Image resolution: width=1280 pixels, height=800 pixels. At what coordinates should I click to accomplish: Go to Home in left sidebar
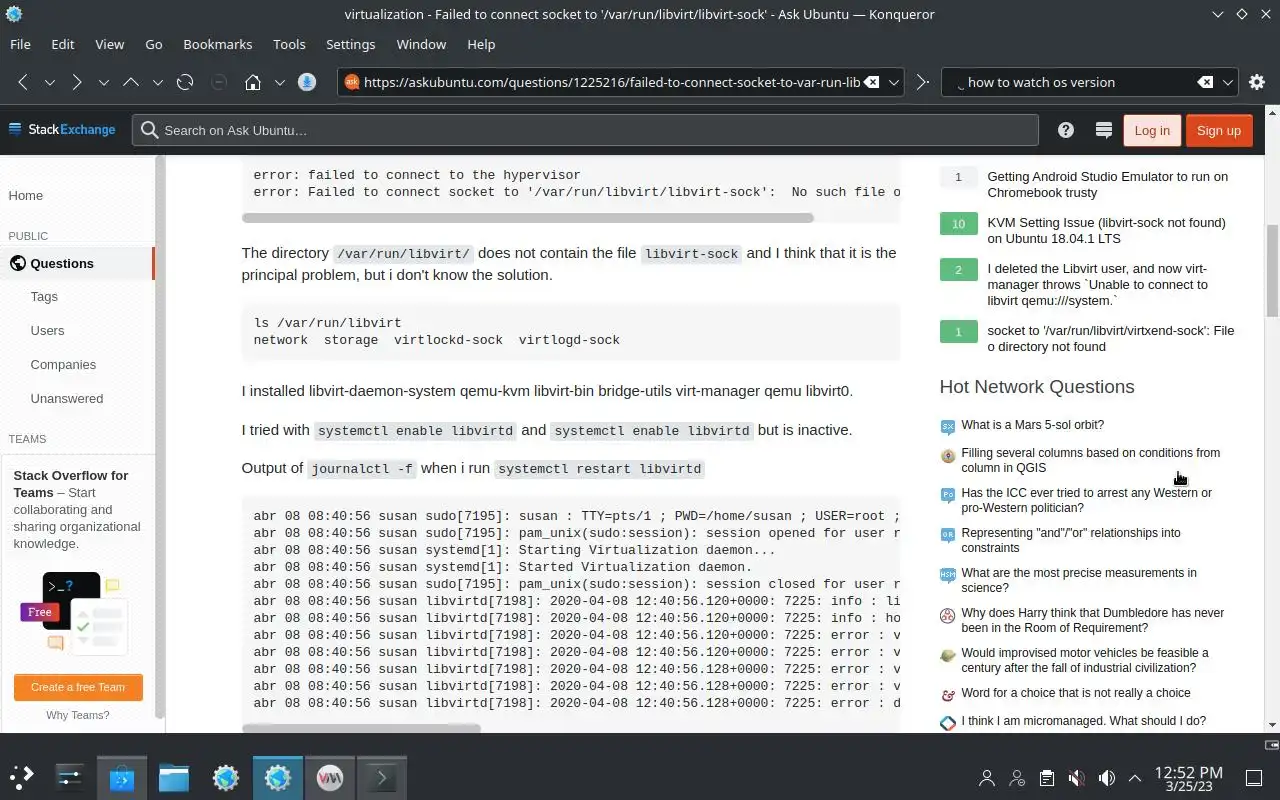(26, 195)
